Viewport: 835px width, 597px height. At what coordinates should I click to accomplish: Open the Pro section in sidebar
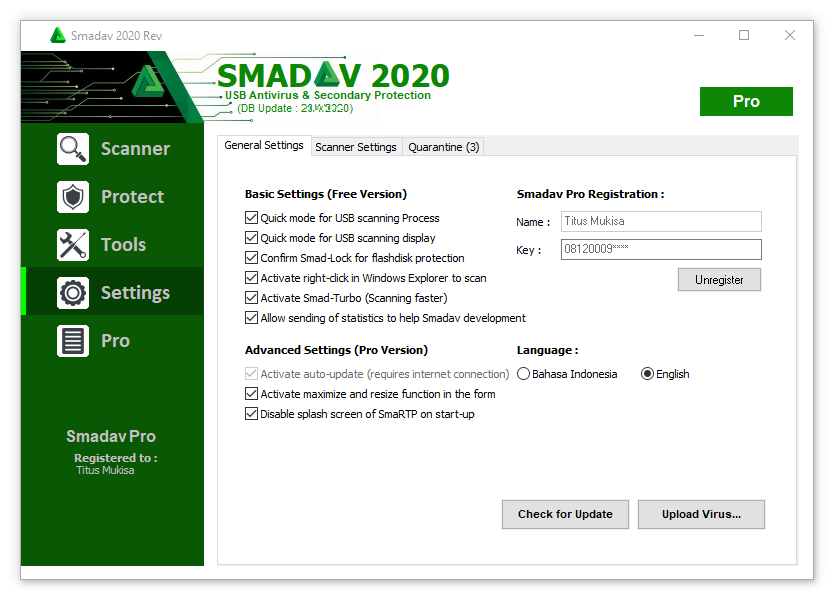[x=116, y=340]
